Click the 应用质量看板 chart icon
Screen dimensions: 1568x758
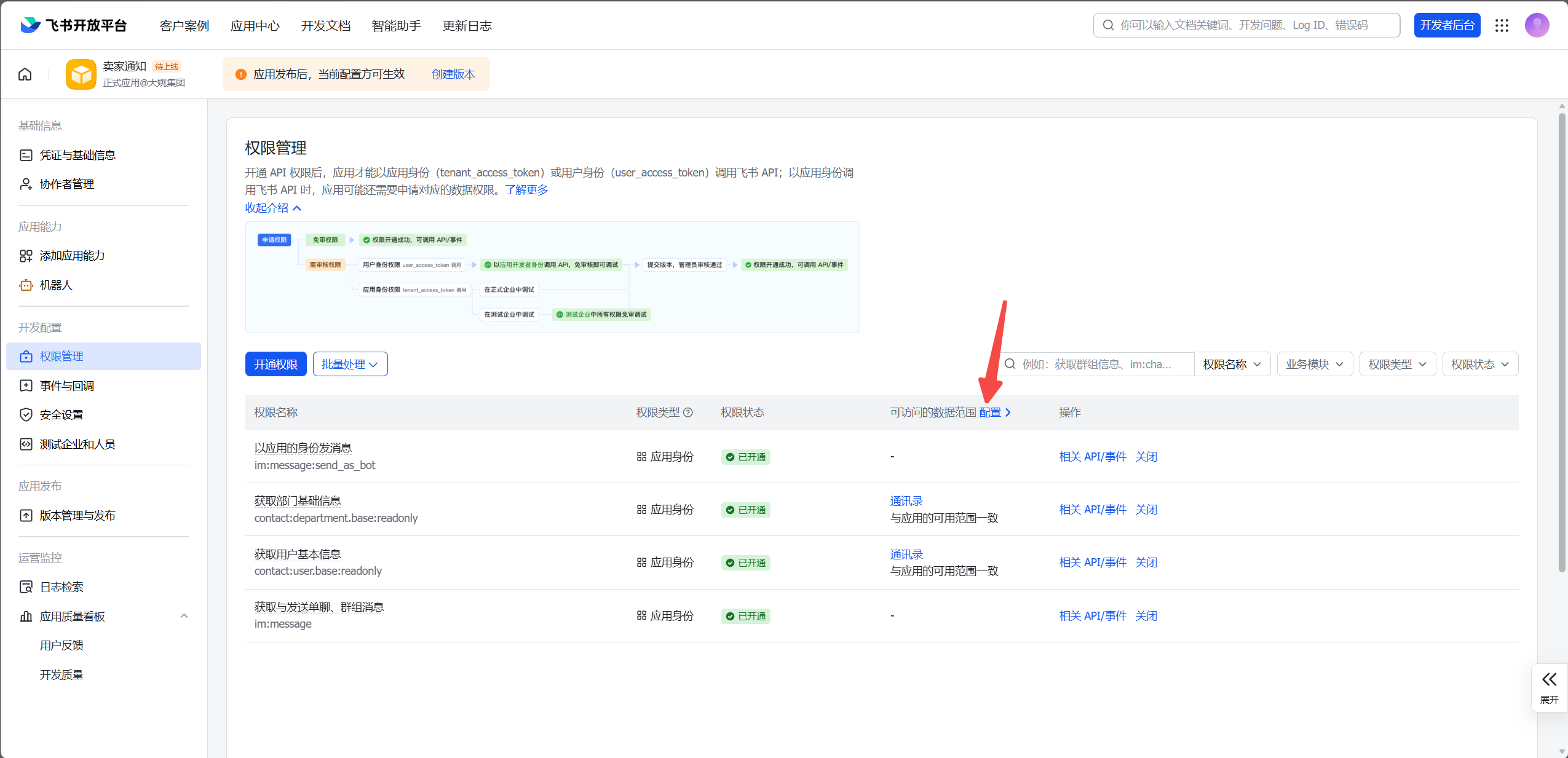[26, 617]
